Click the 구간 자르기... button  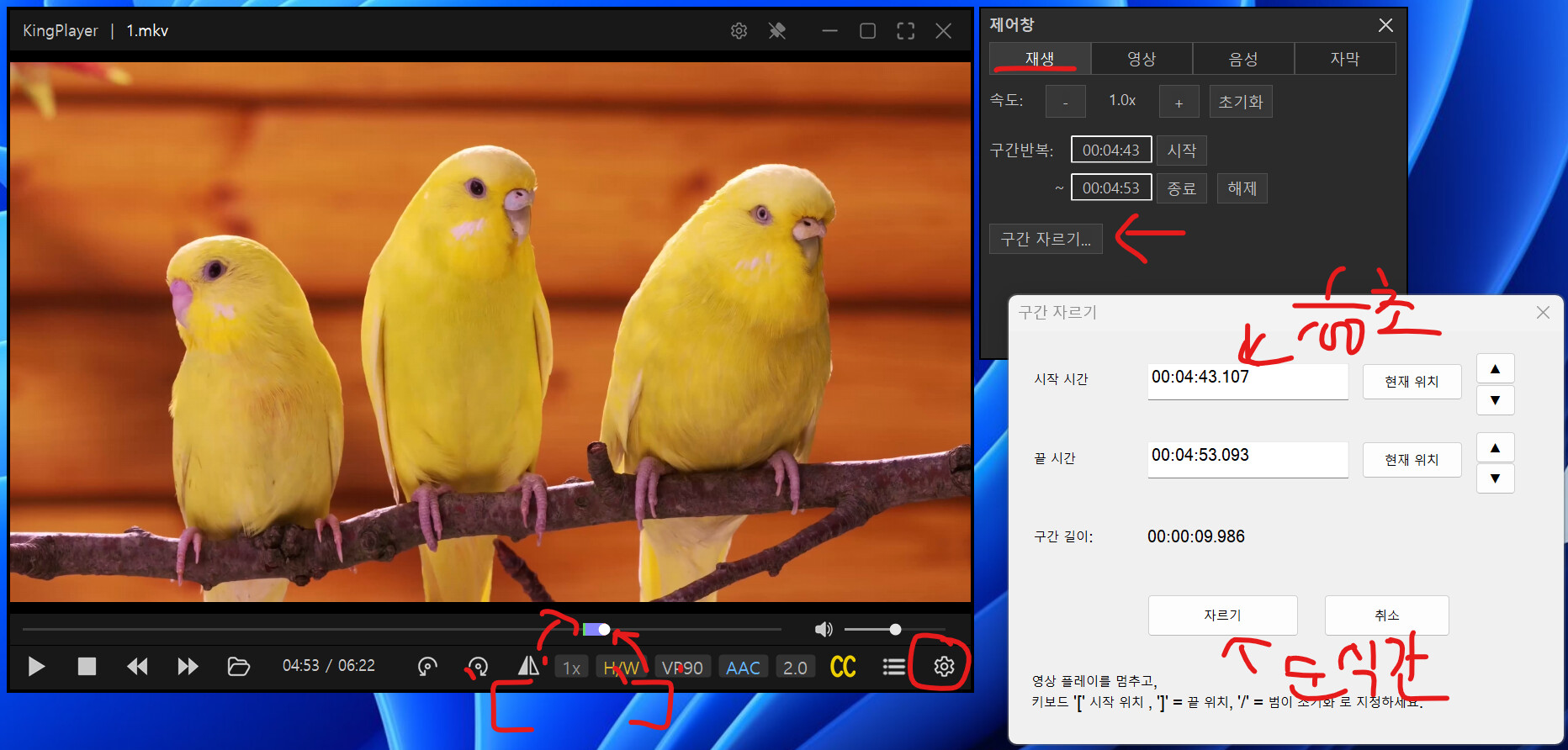pyautogui.click(x=1046, y=239)
